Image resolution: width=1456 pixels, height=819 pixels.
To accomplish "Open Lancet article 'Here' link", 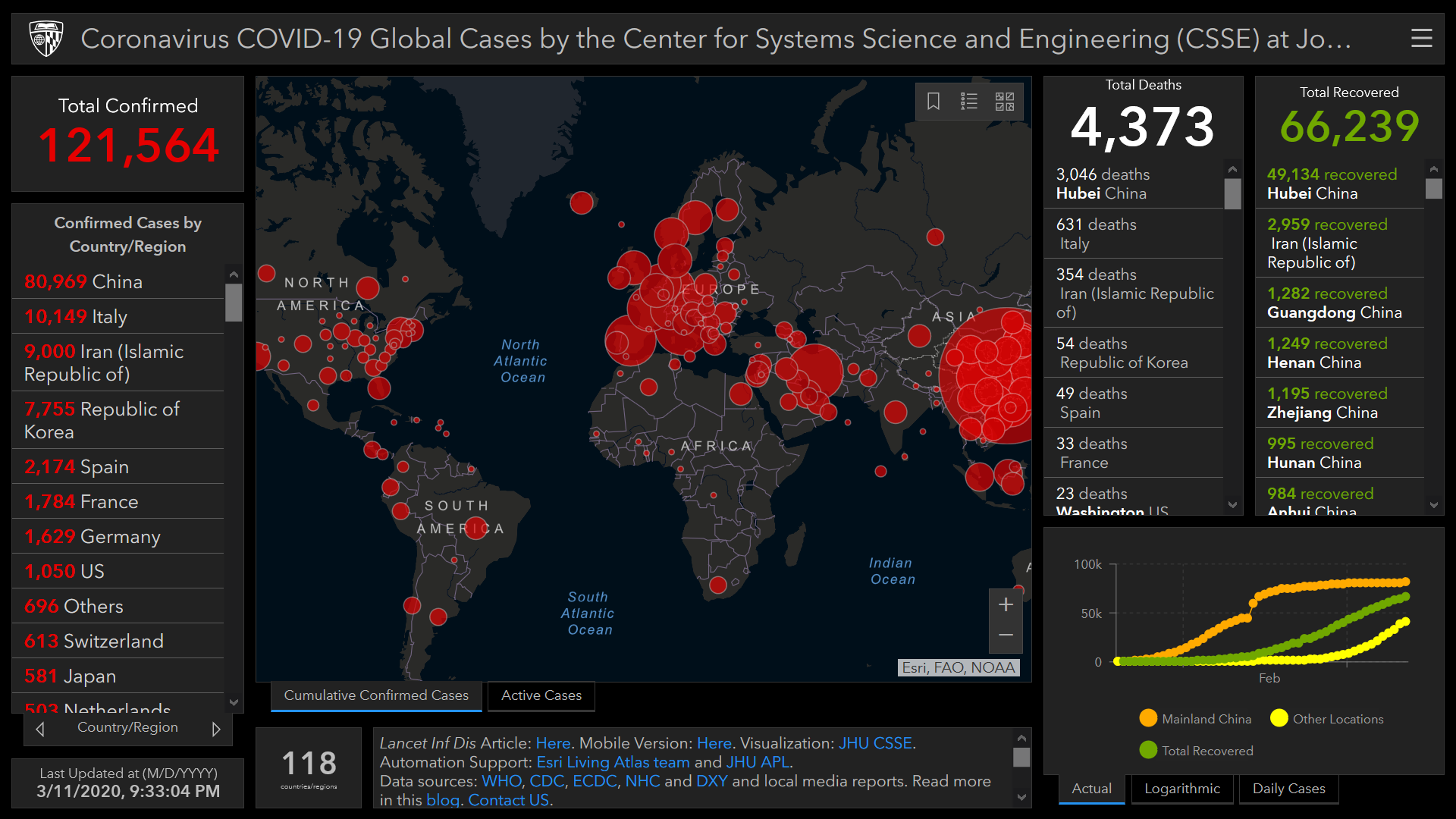I will tap(553, 743).
